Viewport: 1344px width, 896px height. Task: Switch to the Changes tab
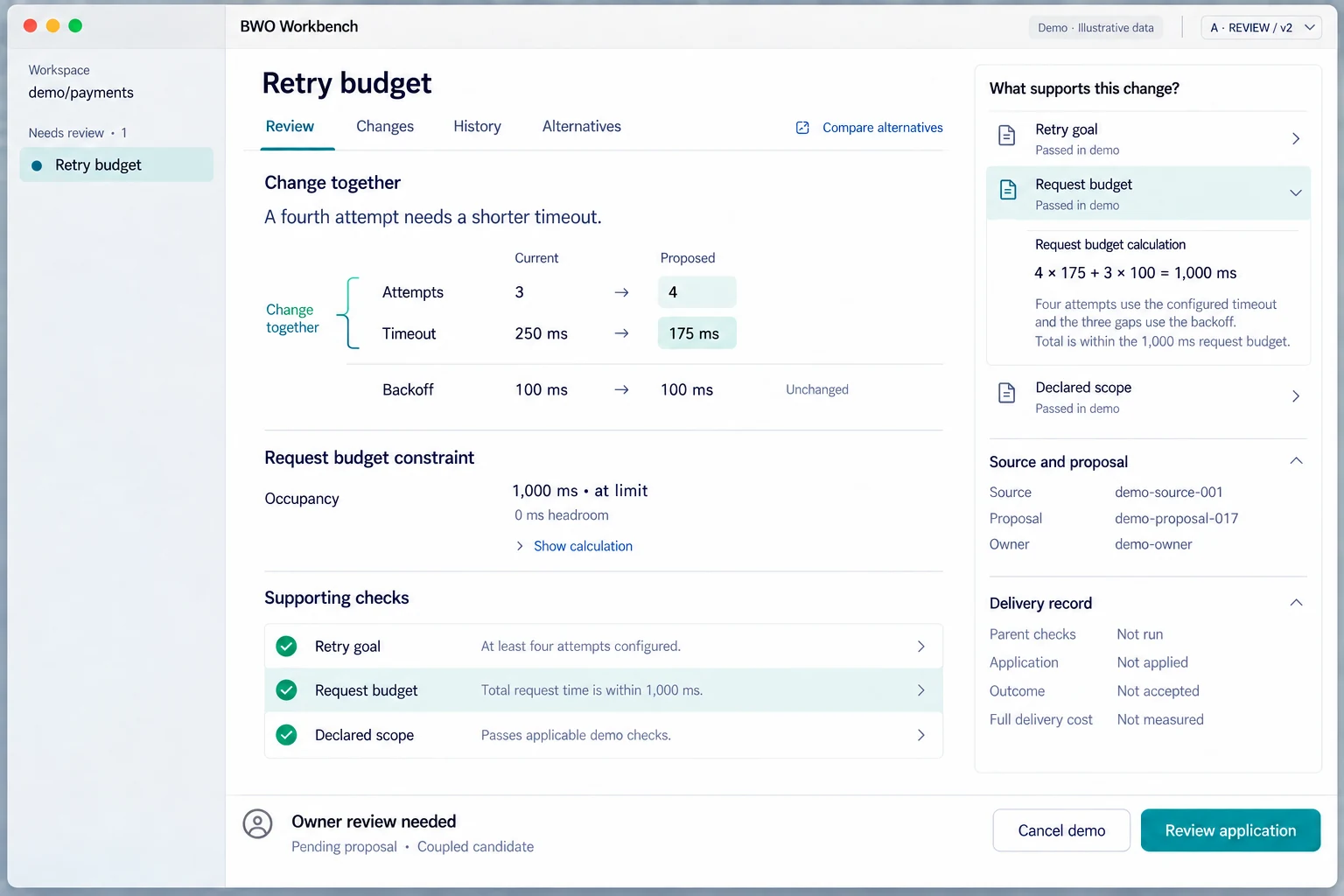385,127
